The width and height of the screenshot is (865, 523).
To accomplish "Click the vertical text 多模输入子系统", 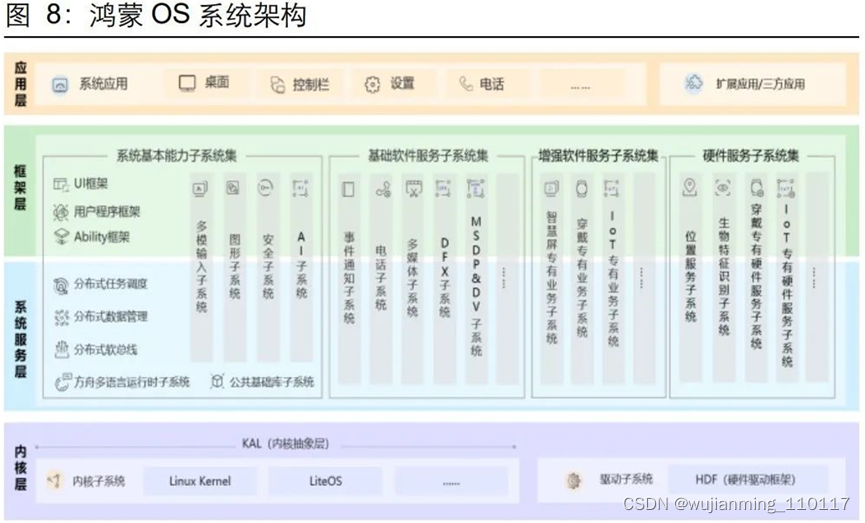I will (x=201, y=267).
